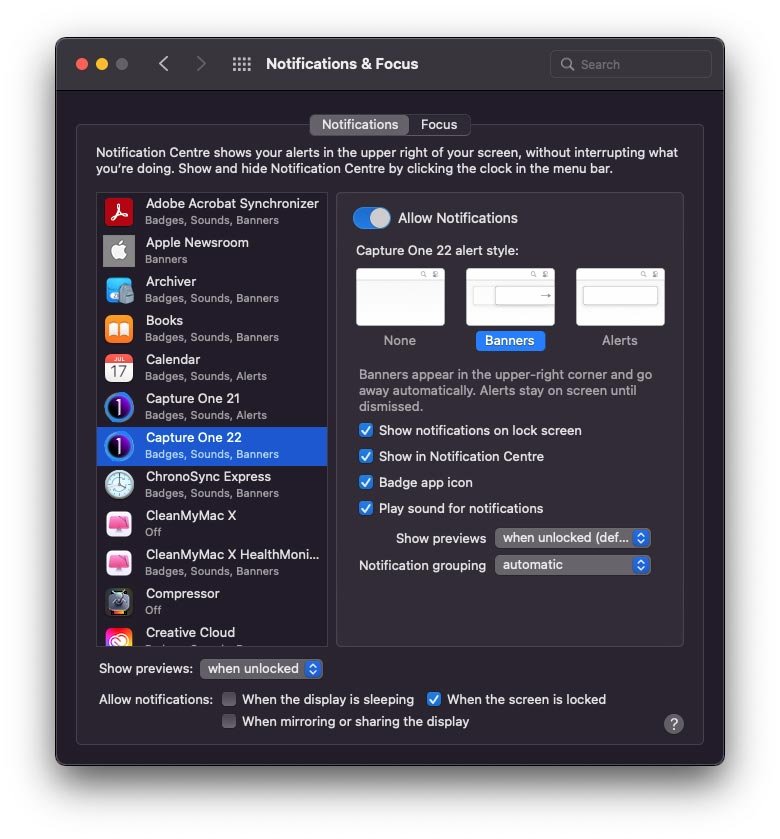The height and width of the screenshot is (839, 780).
Task: Click the Compressor app icon
Action: [x=119, y=602]
